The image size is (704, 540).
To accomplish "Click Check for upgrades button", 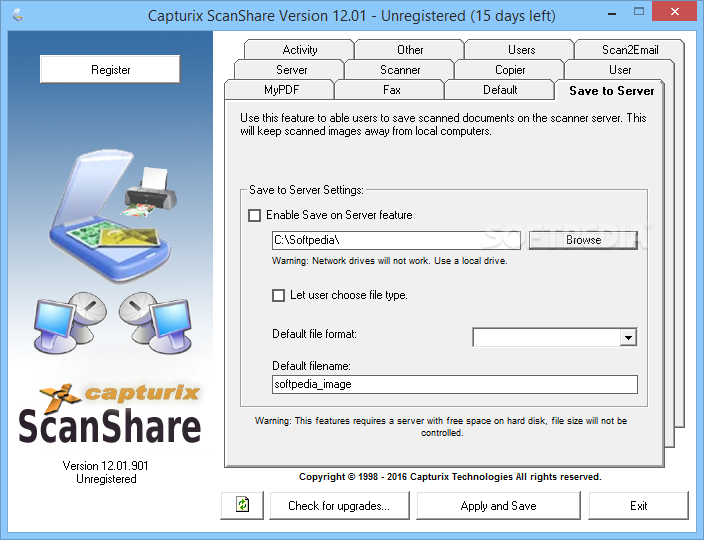I will tap(339, 506).
